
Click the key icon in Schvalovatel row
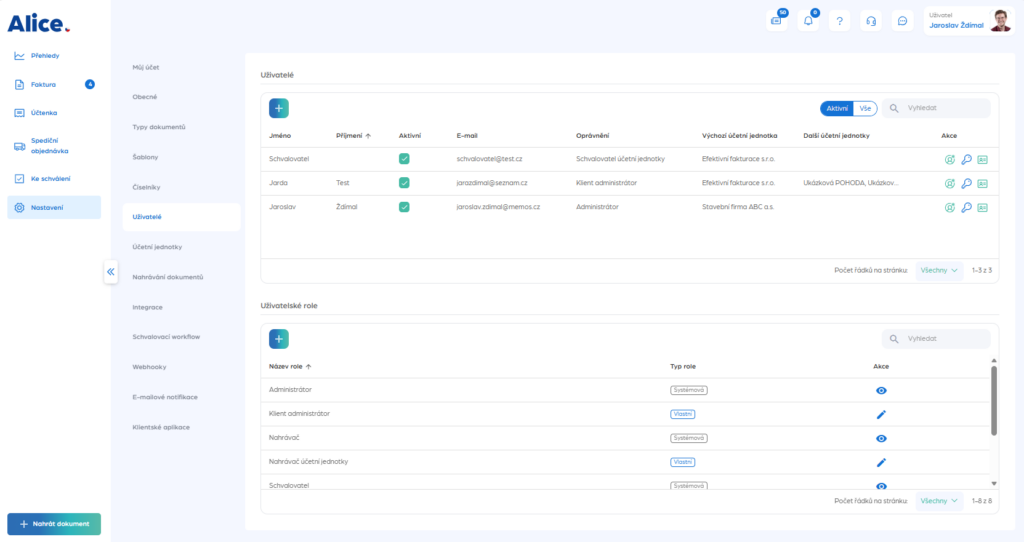(x=966, y=159)
